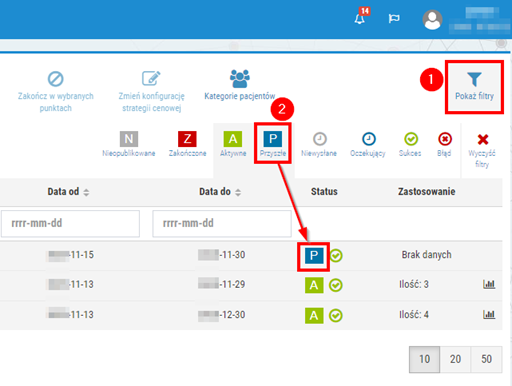Toggle the Przyszłe status filter

click(273, 144)
